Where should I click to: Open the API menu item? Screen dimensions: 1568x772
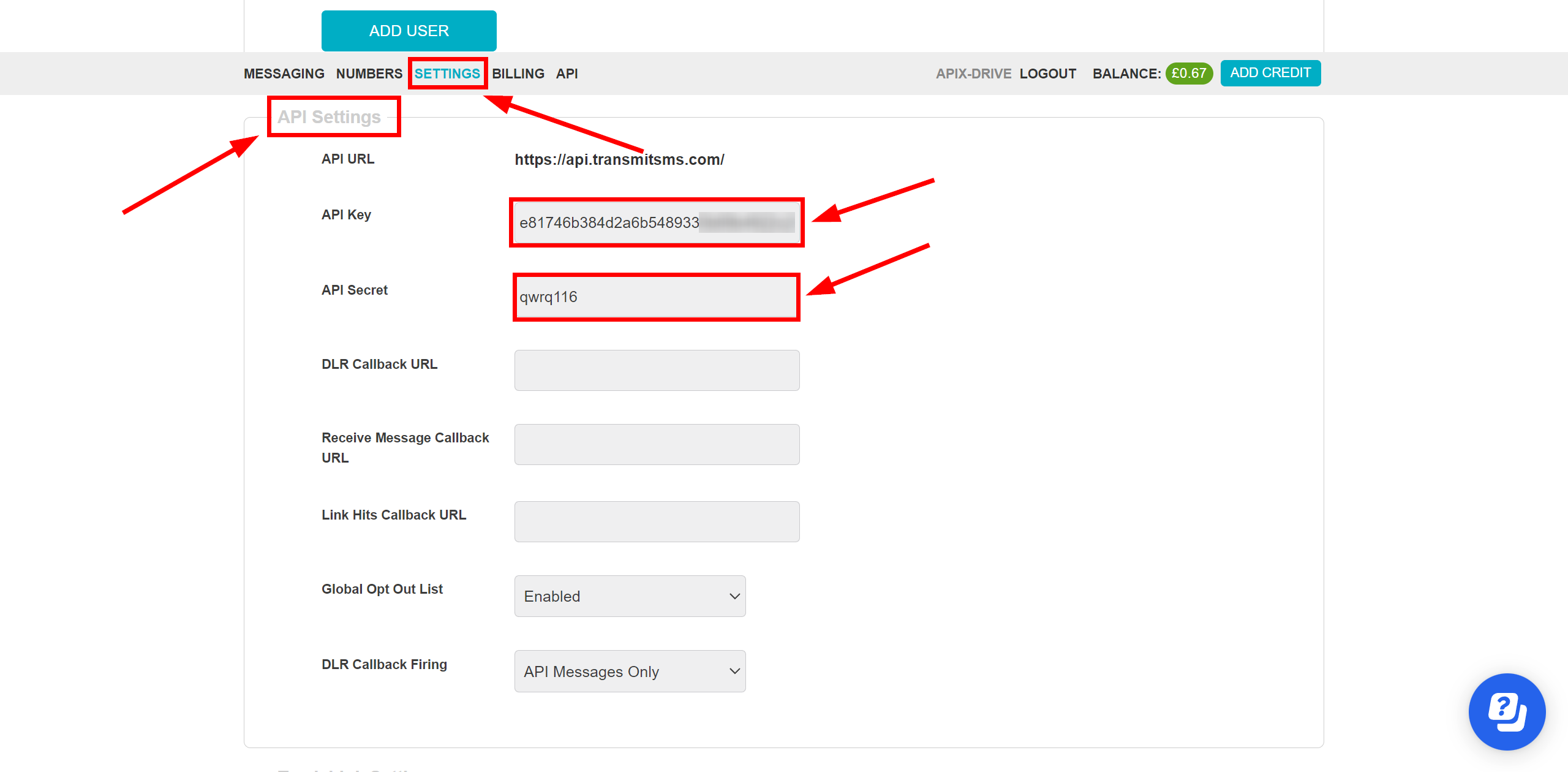[x=567, y=74]
